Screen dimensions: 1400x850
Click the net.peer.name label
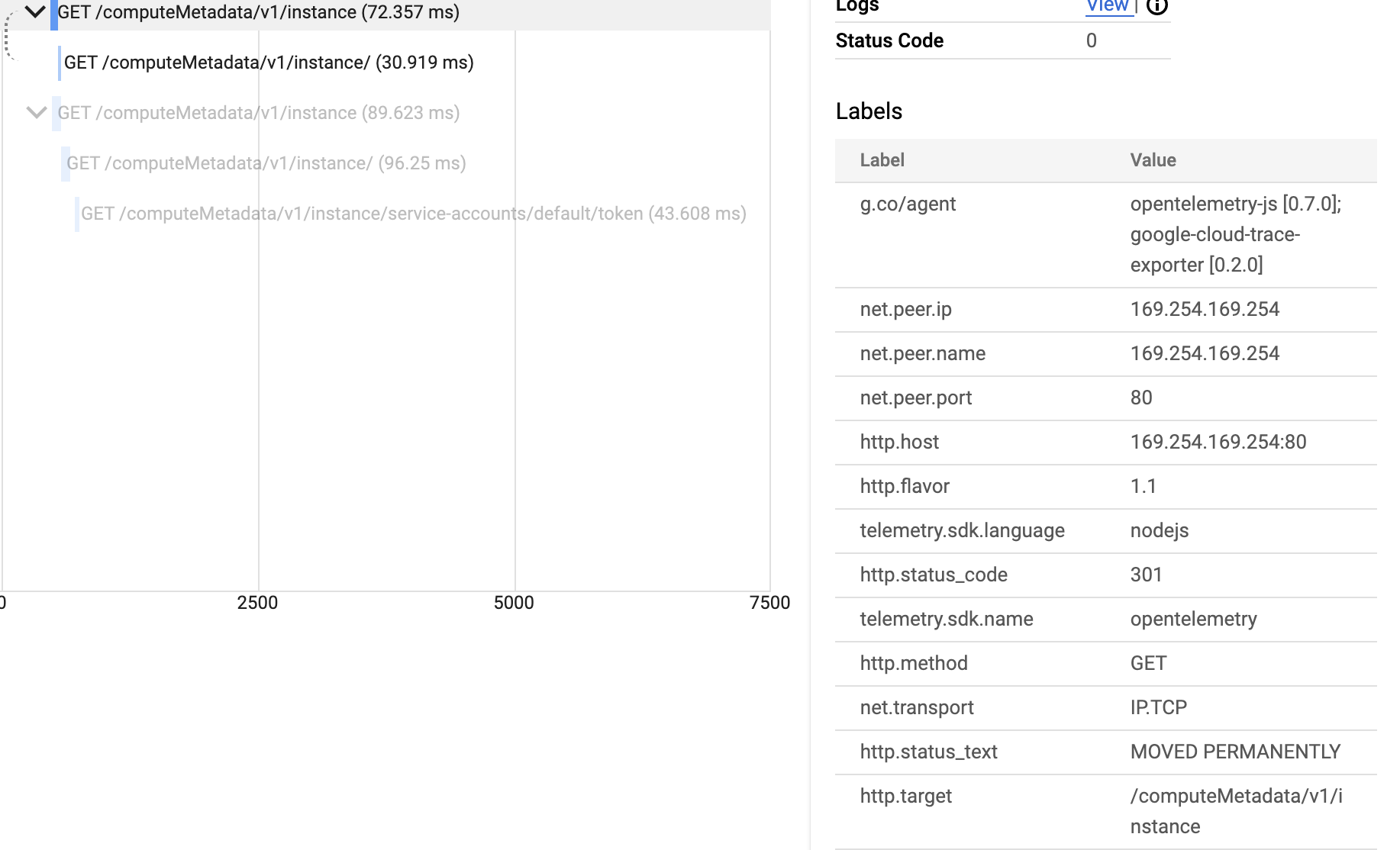click(x=922, y=353)
